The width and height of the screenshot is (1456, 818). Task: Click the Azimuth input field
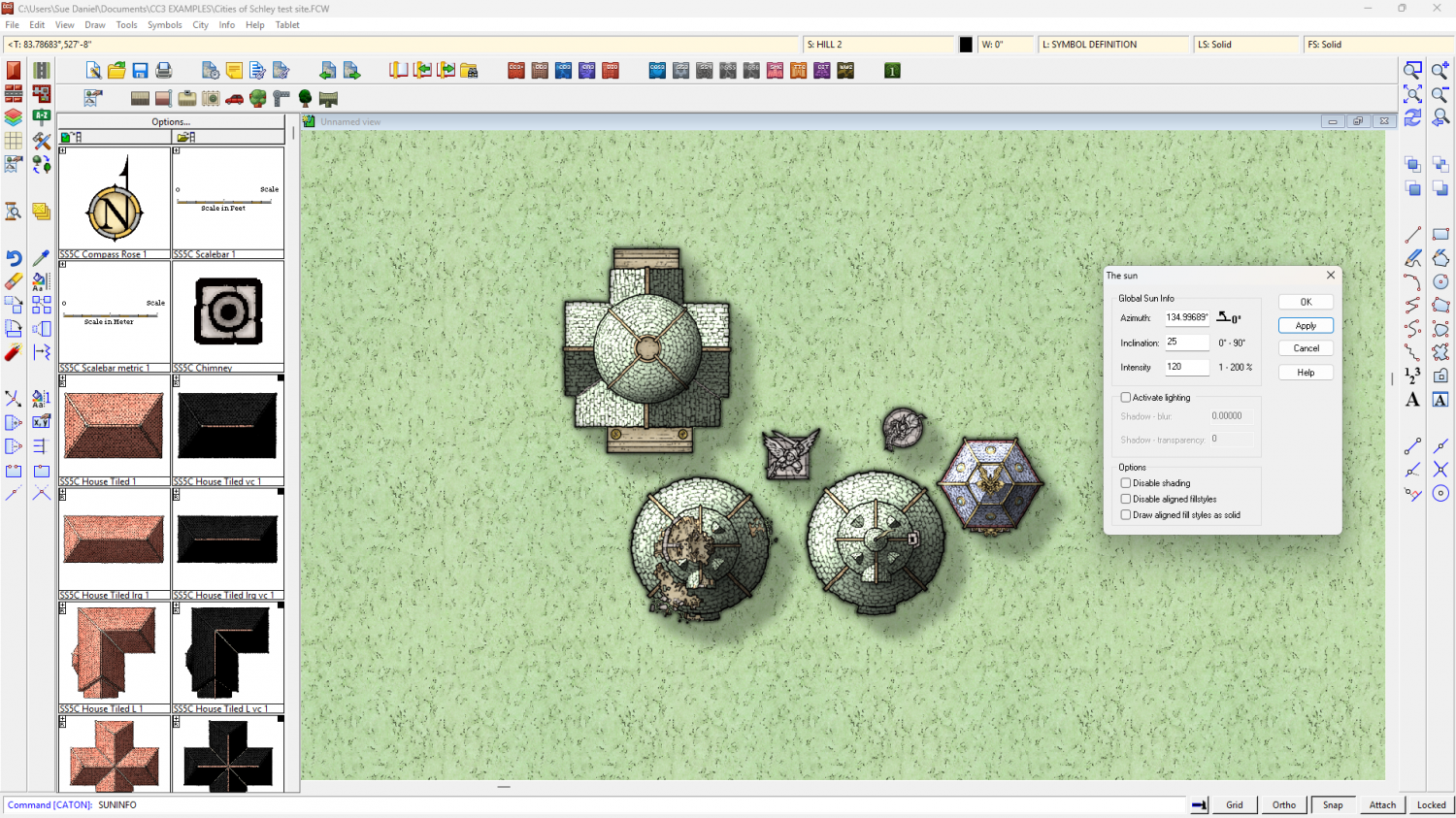click(x=1186, y=317)
